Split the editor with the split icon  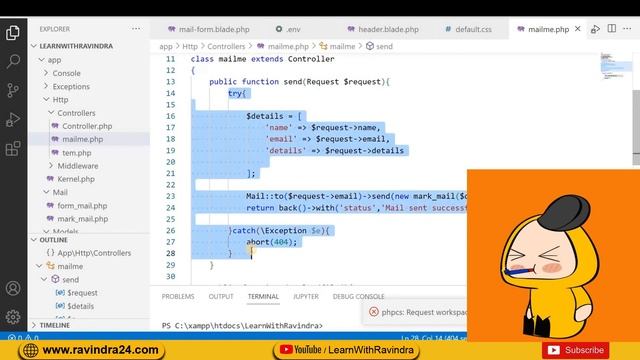611,29
